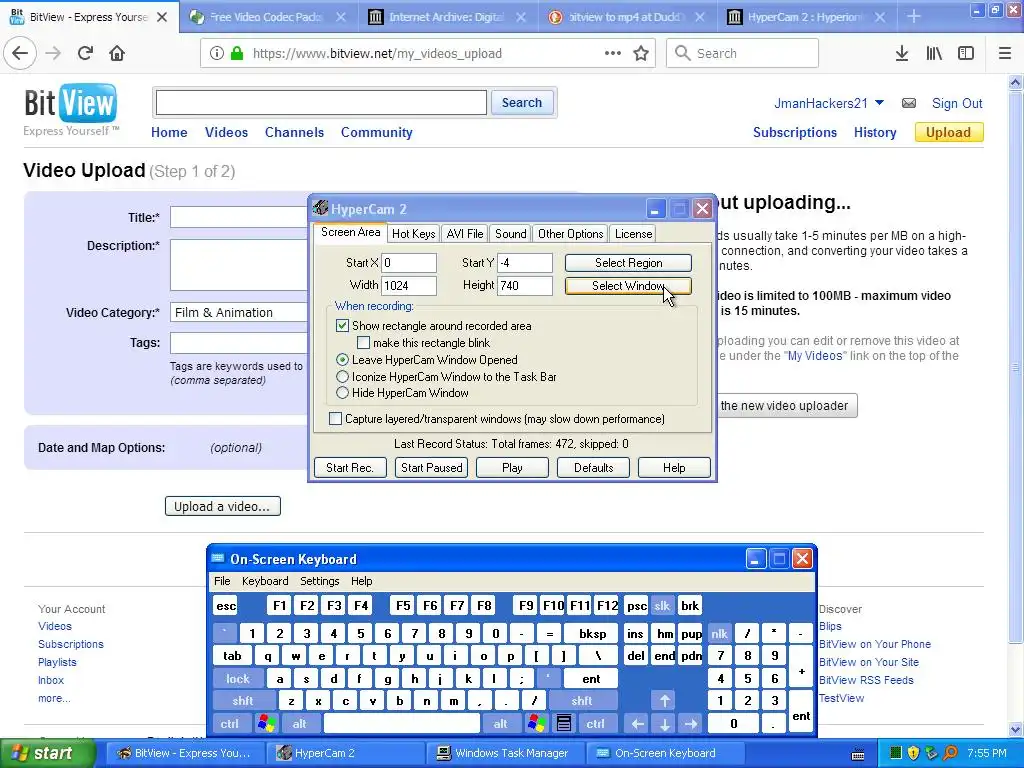The height and width of the screenshot is (768, 1024).
Task: Open the Firefox hamburger menu
Action: [x=1005, y=54]
